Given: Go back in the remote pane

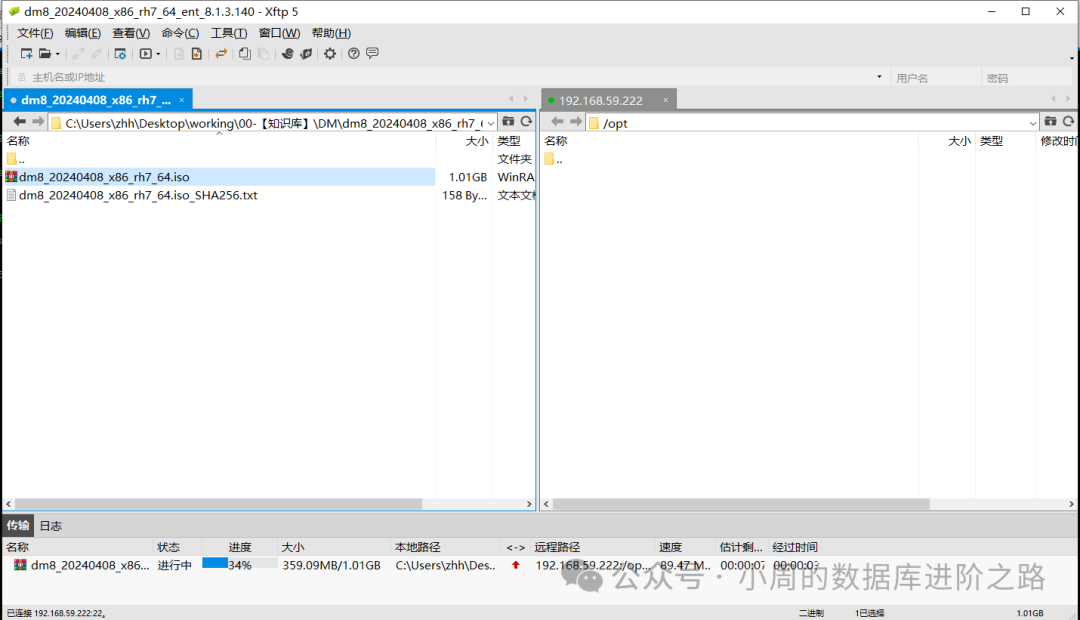Looking at the screenshot, I should (557, 122).
